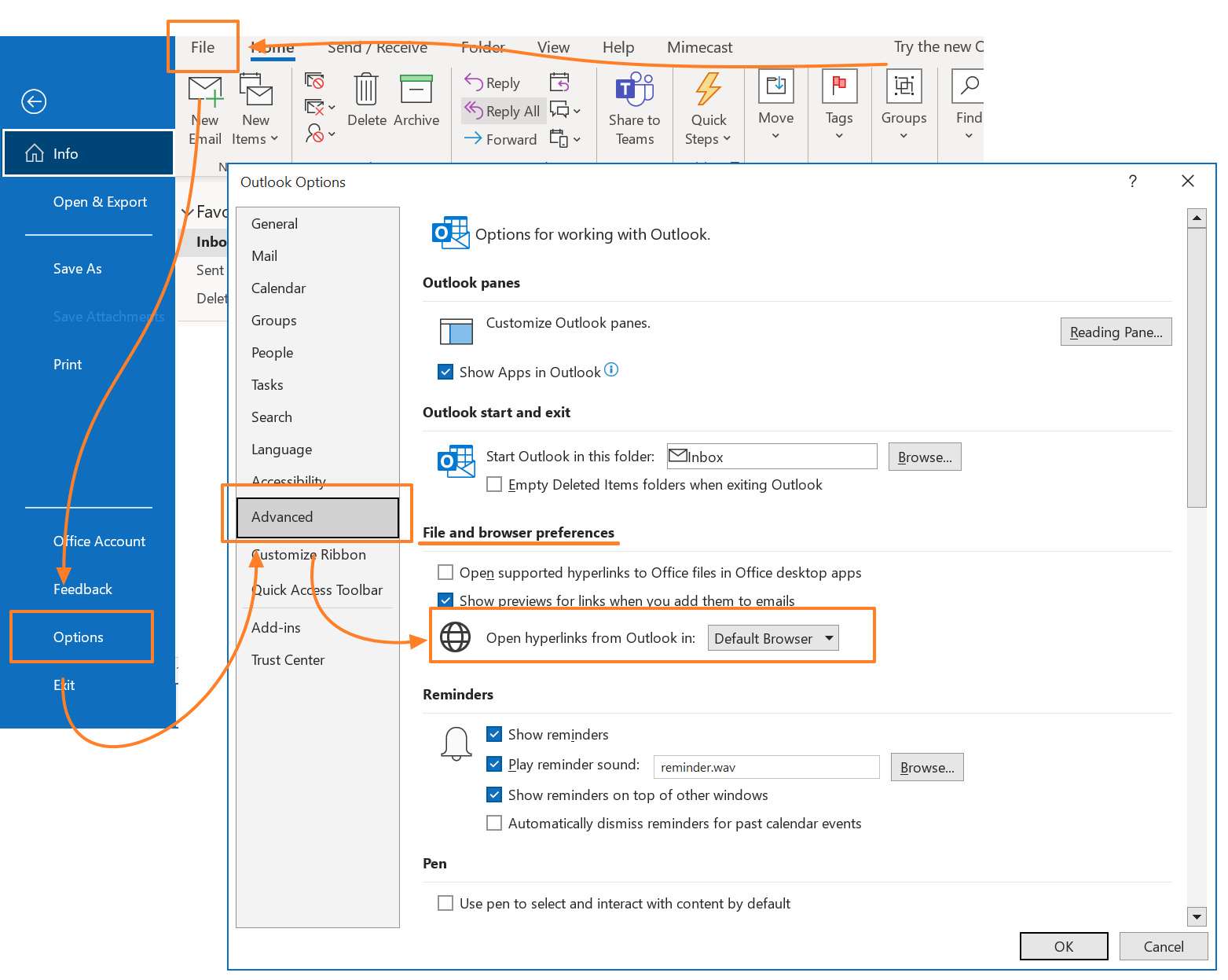Image resolution: width=1228 pixels, height=980 pixels.
Task: Click the info icon beside Show Apps in Outlook
Action: pyautogui.click(x=611, y=369)
